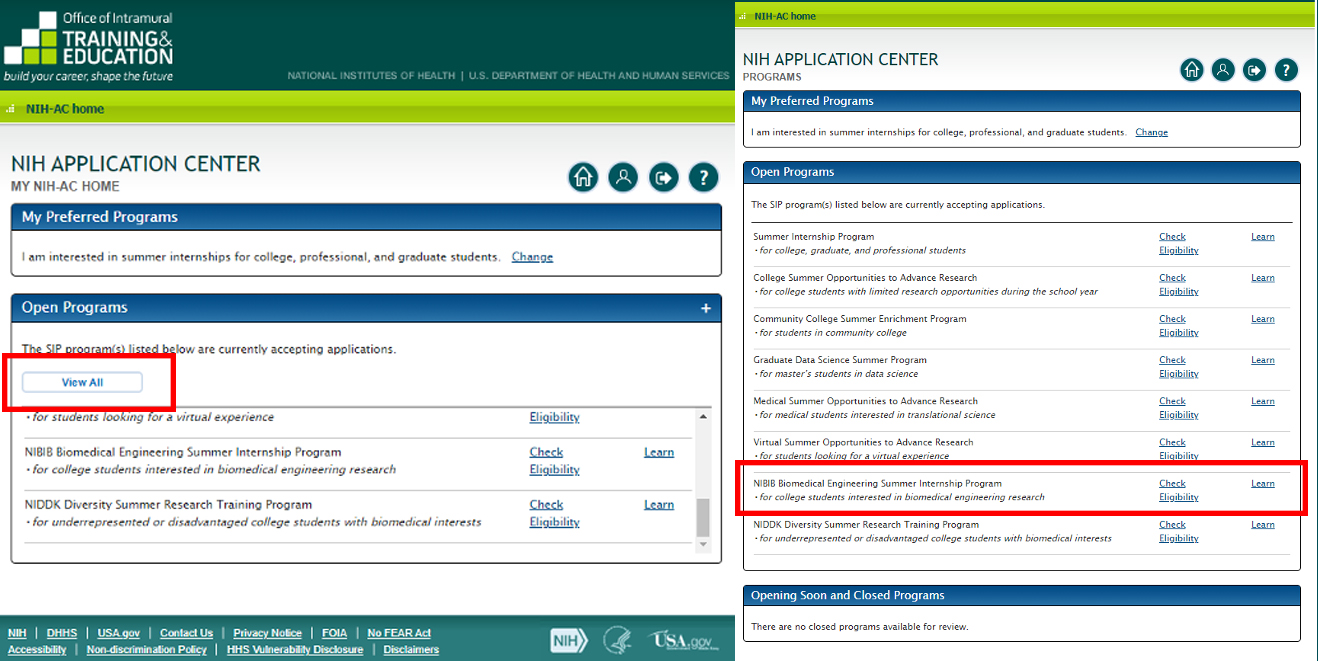Open the profile icon on the PROGRAMS page
The image size is (1318, 661).
[x=1223, y=69]
